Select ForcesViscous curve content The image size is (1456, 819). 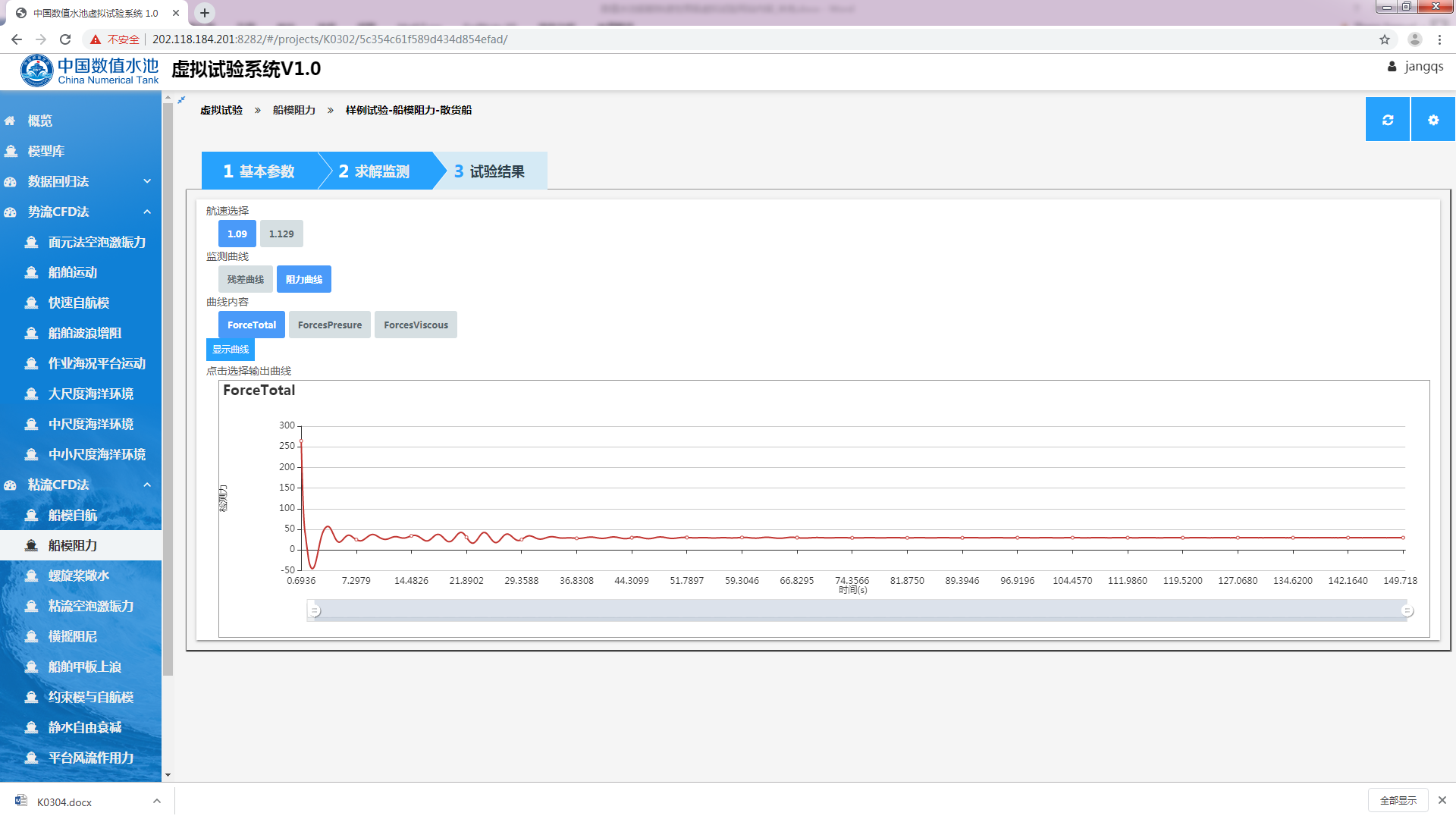(x=416, y=325)
